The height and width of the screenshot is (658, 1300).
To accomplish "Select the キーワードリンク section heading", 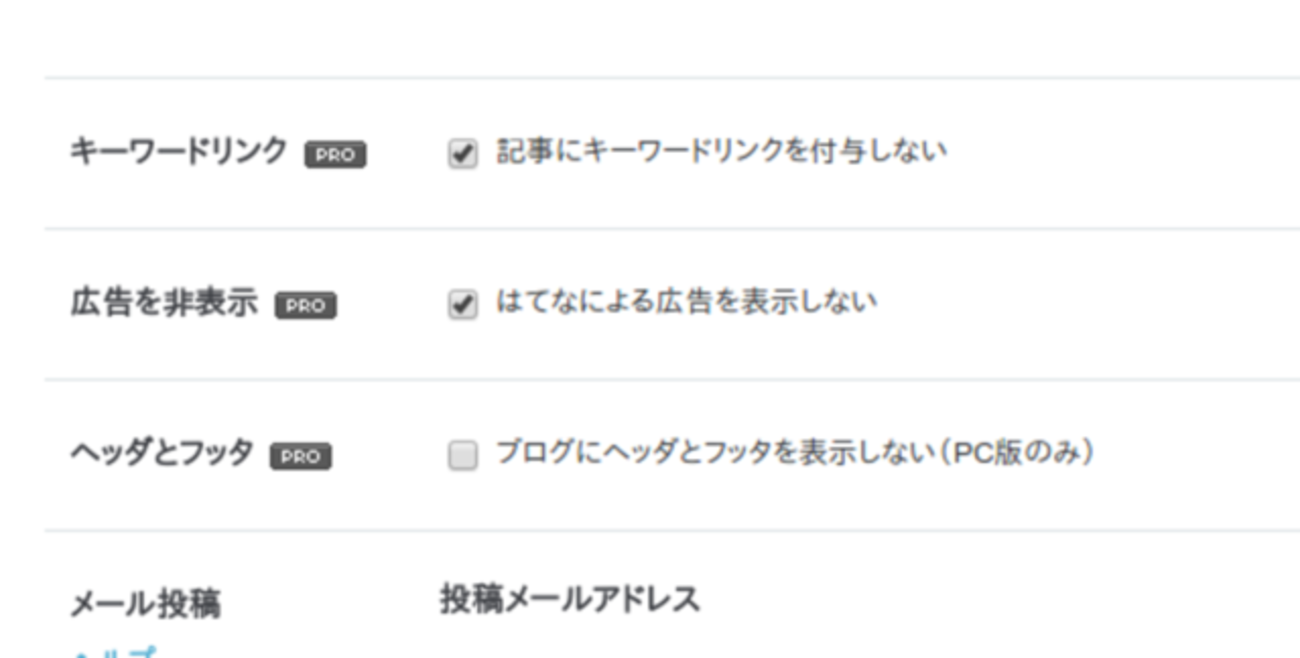I will click(x=178, y=152).
